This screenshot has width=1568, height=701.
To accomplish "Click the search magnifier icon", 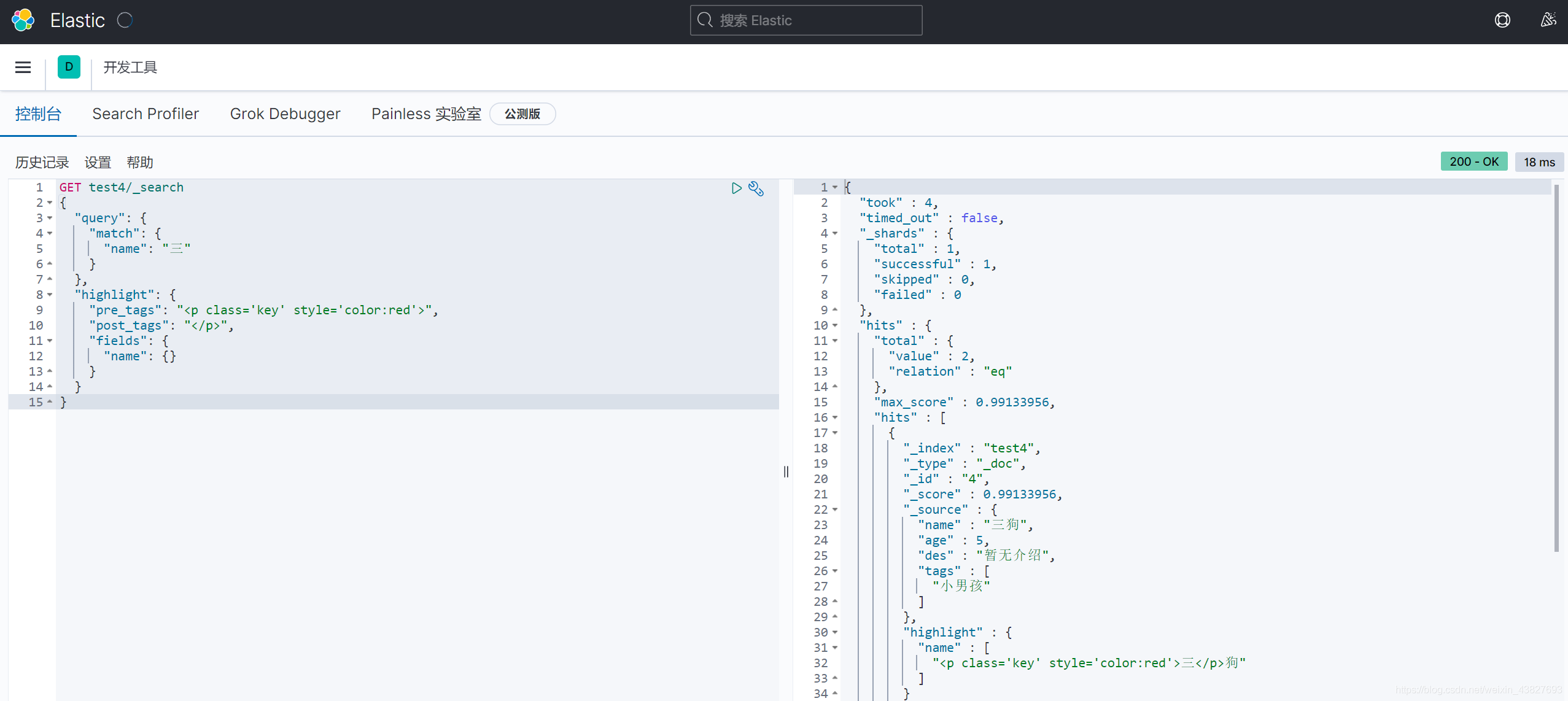I will pos(705,20).
